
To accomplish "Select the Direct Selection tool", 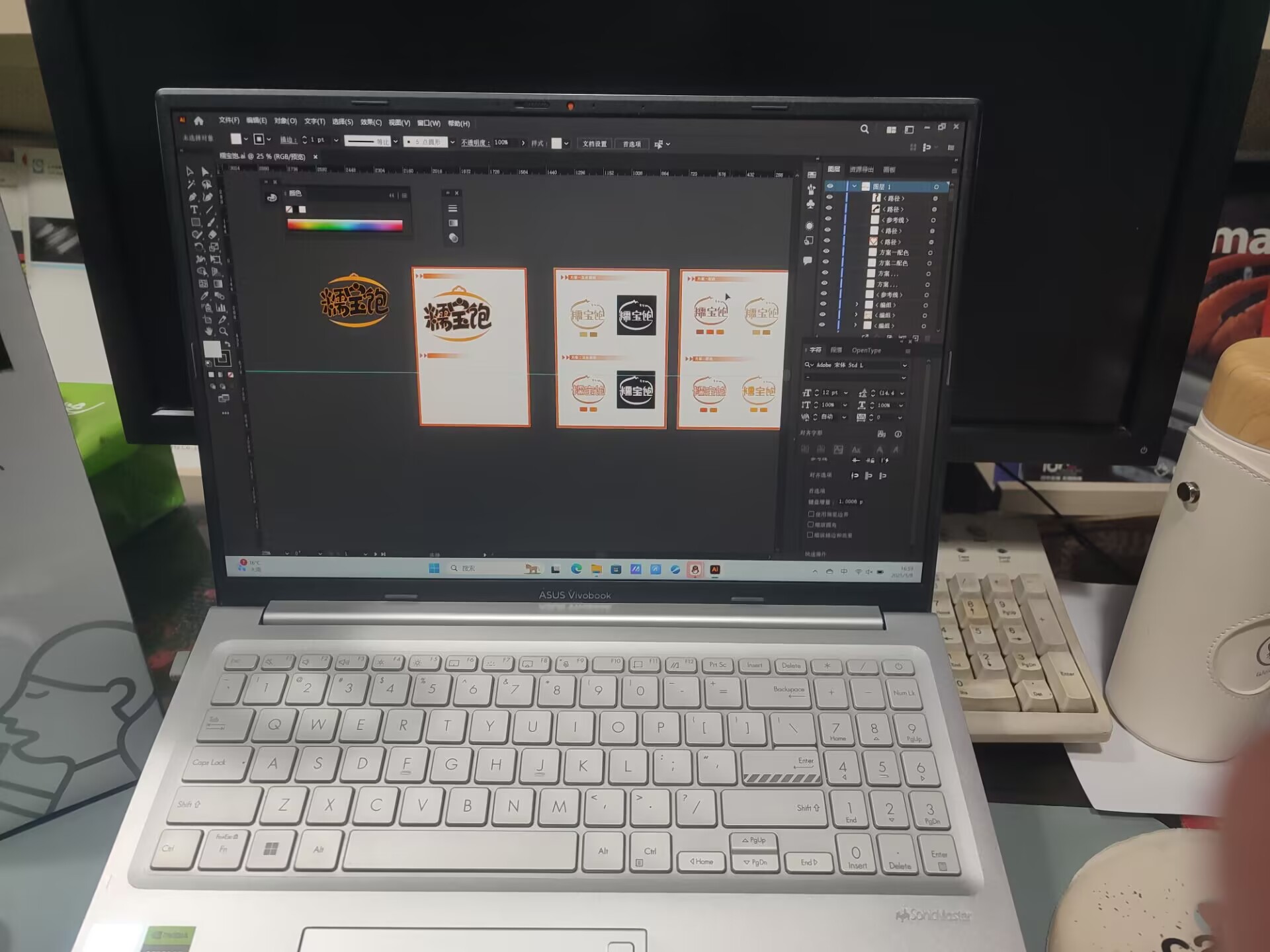I will (x=206, y=171).
